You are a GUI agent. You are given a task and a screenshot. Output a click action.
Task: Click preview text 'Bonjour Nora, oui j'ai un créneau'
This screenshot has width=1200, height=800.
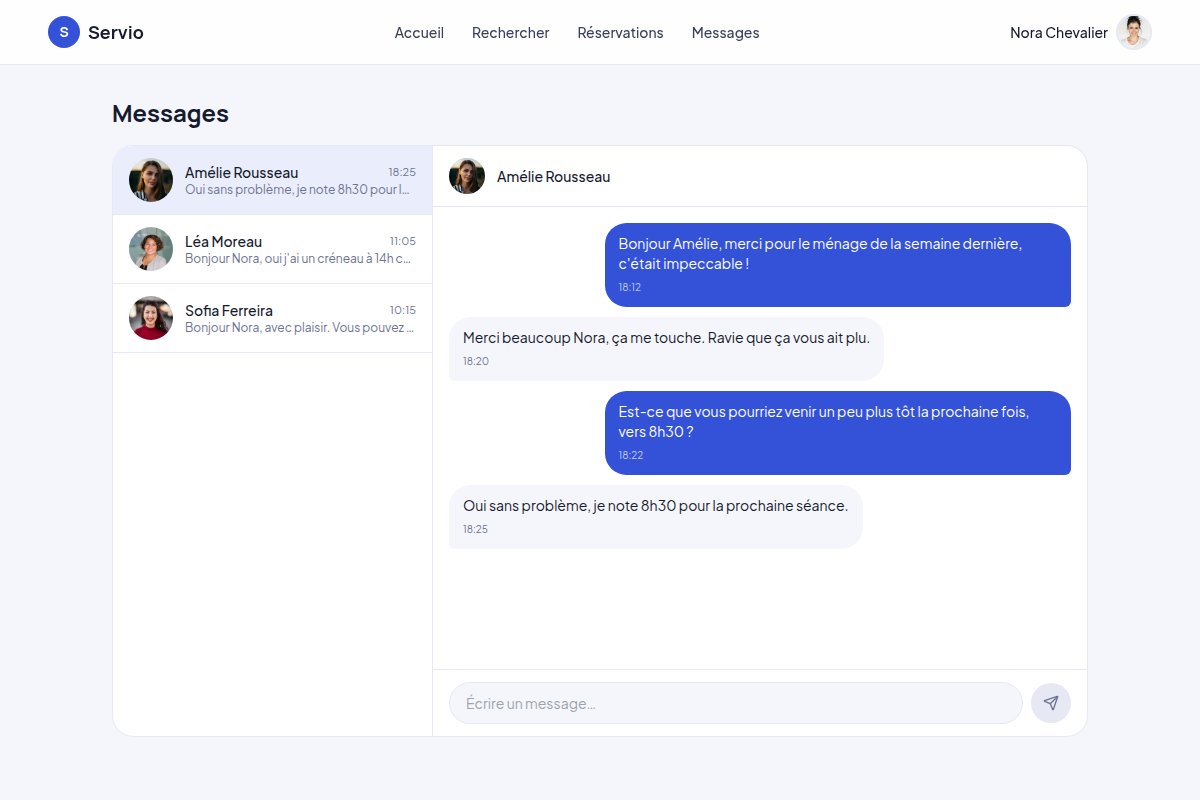click(299, 258)
